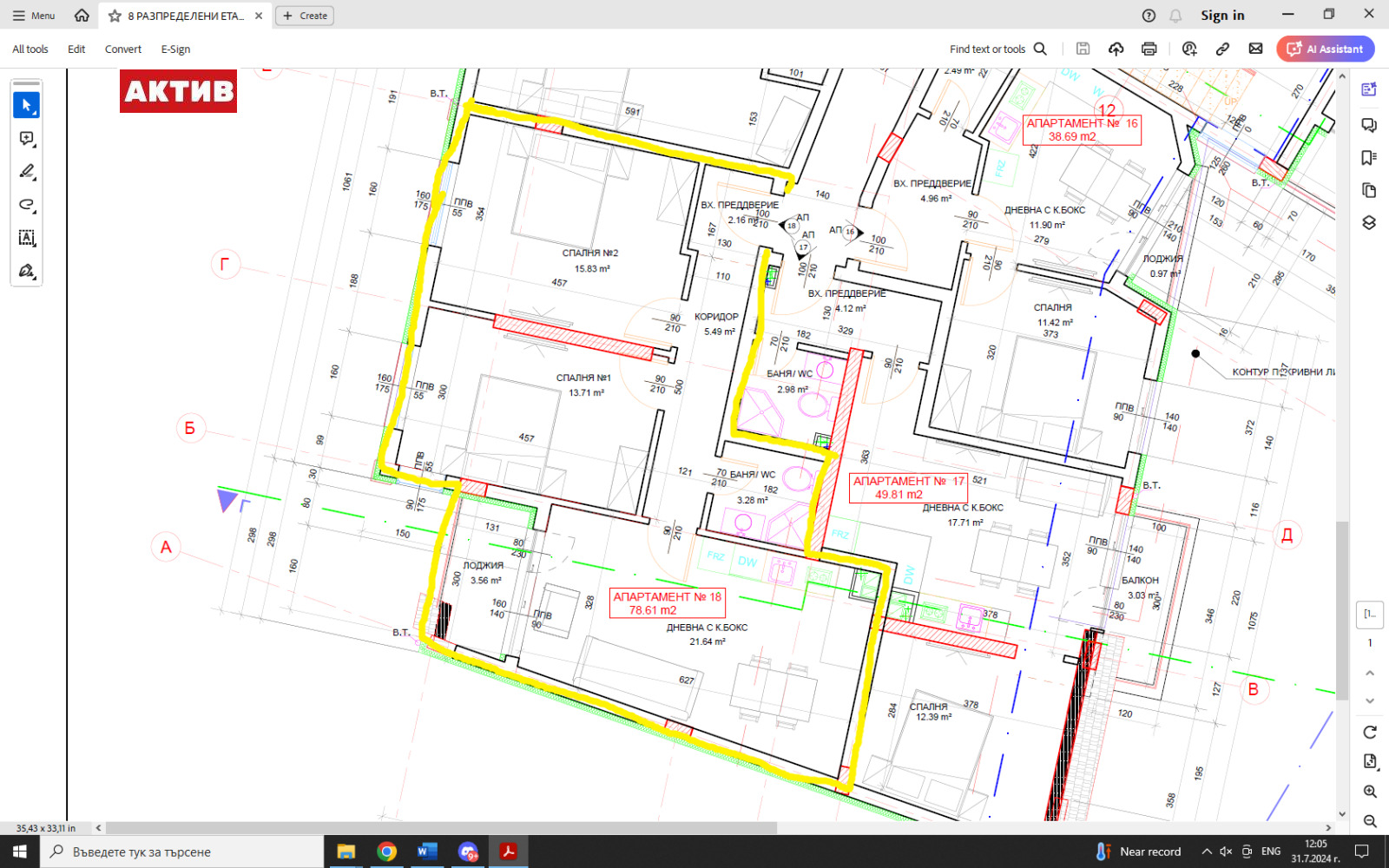
Task: Open the Edit menu
Action: 76,49
